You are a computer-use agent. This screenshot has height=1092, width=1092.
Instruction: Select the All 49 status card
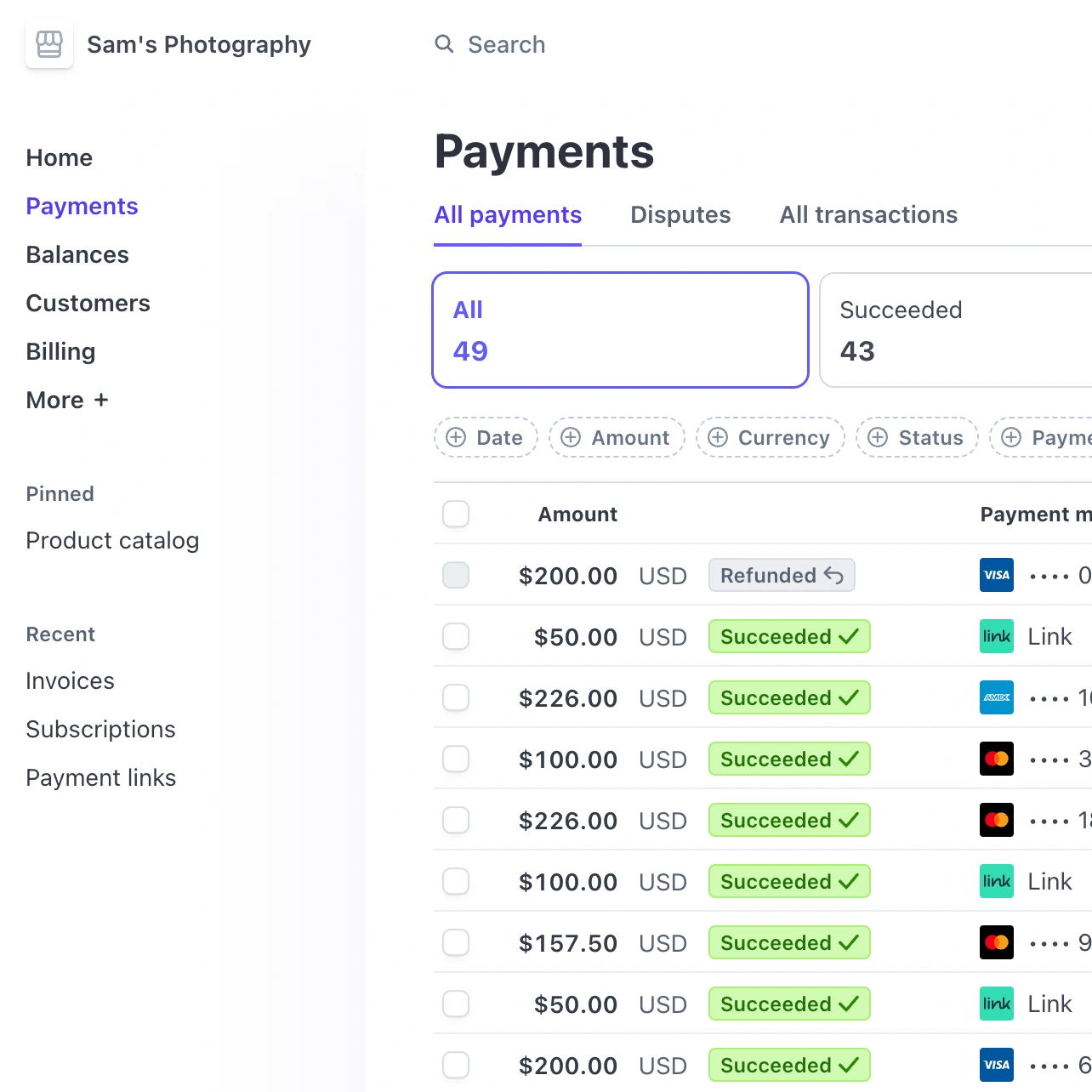click(620, 330)
